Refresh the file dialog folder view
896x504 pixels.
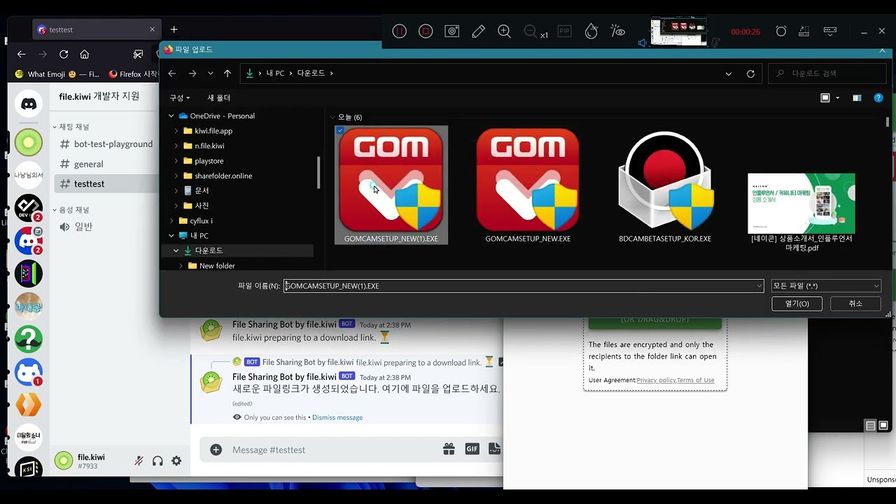750,74
